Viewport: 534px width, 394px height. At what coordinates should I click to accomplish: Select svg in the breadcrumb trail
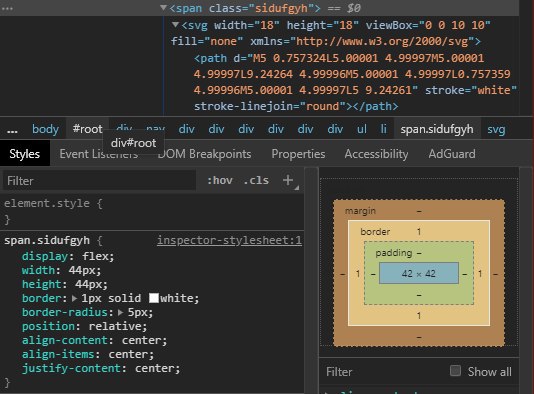(496, 129)
